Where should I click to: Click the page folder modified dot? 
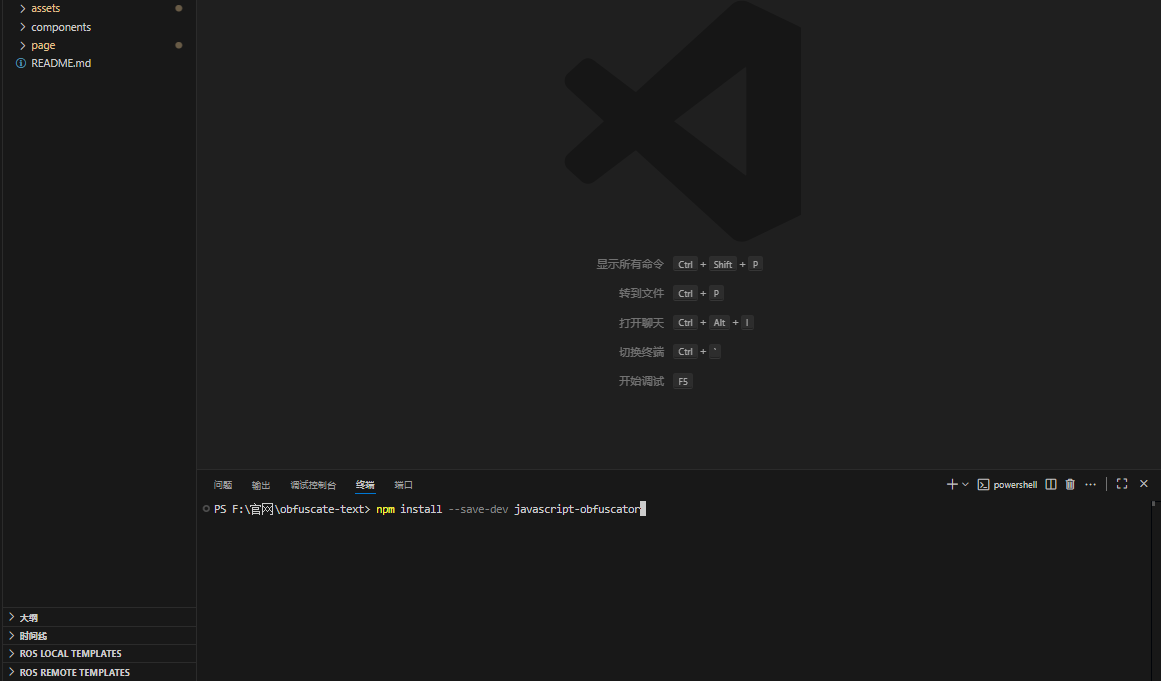[178, 45]
